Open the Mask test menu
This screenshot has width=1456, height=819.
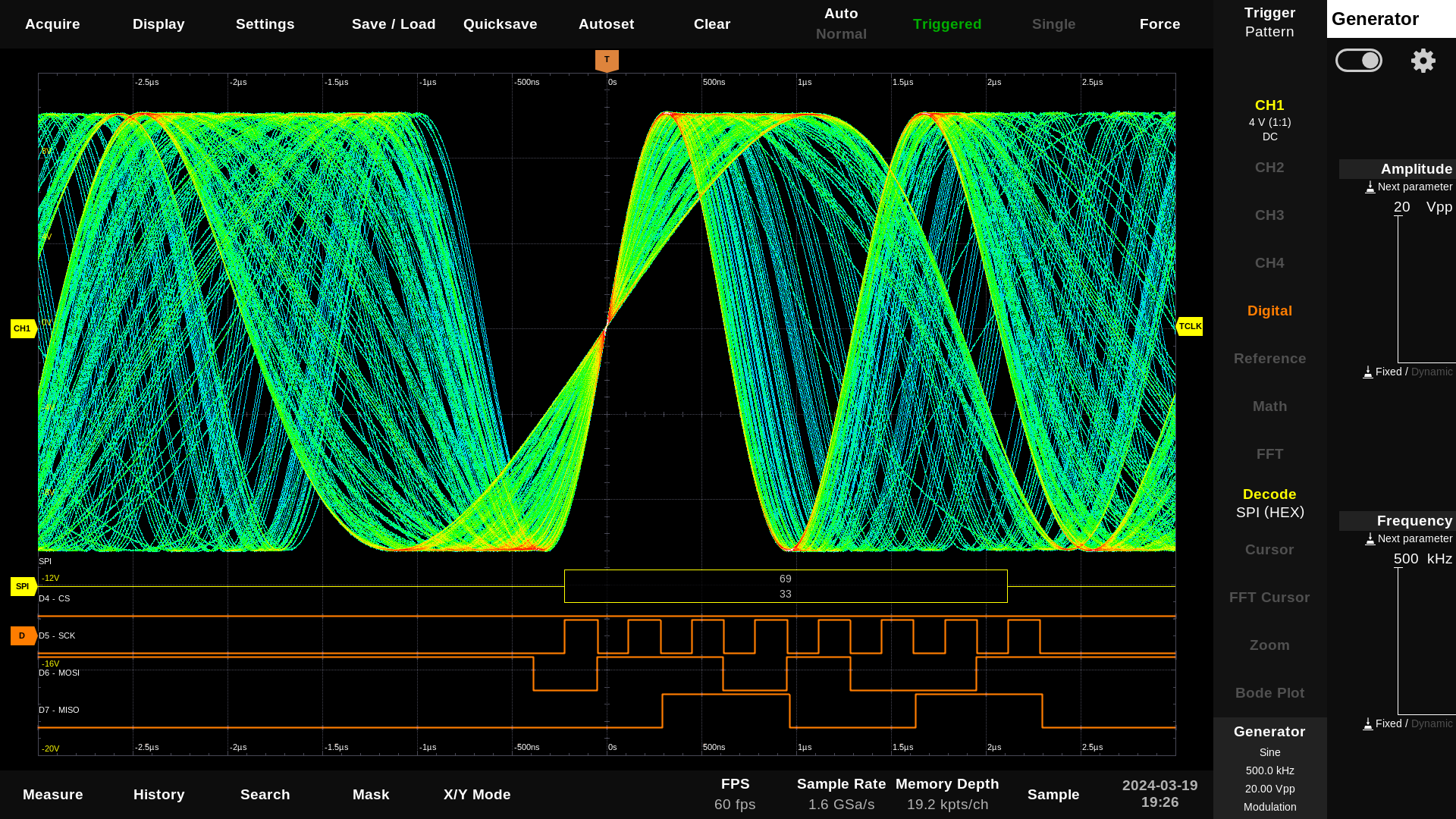[x=371, y=795]
